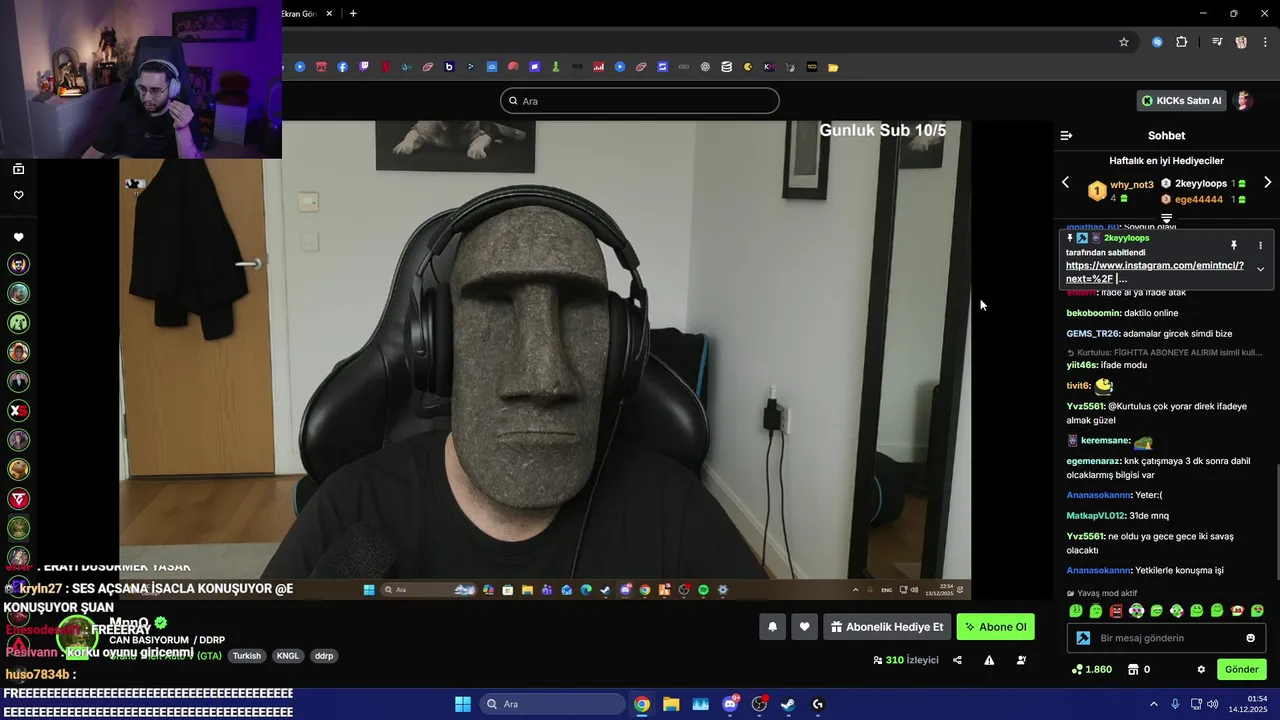
Task: Open the user list icon beside report
Action: [x=1021, y=660]
